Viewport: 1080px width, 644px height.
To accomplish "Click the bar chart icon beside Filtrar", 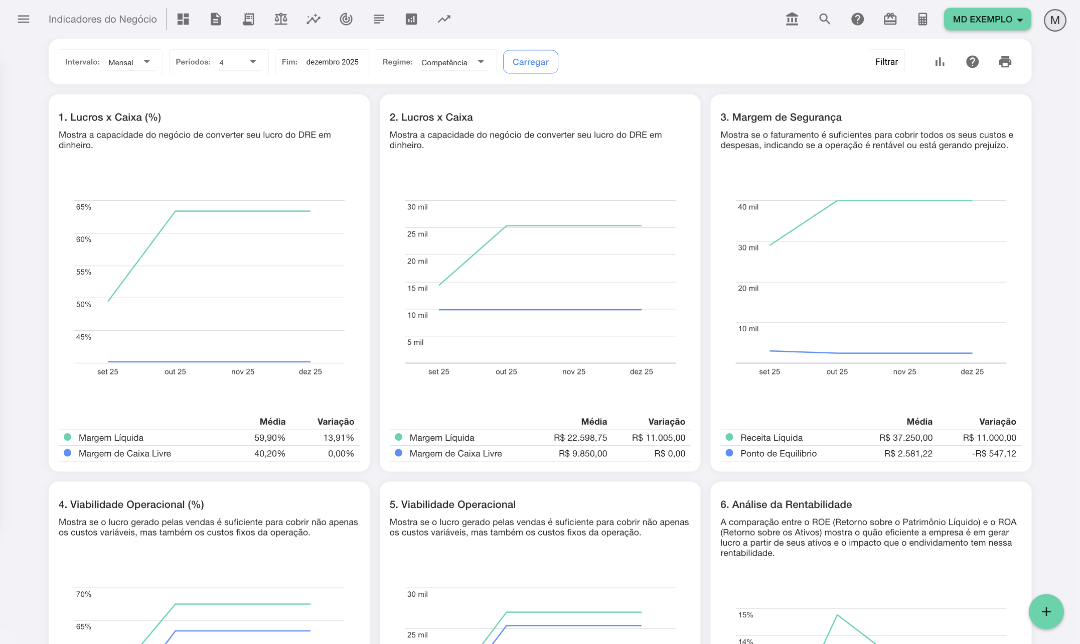I will point(940,62).
